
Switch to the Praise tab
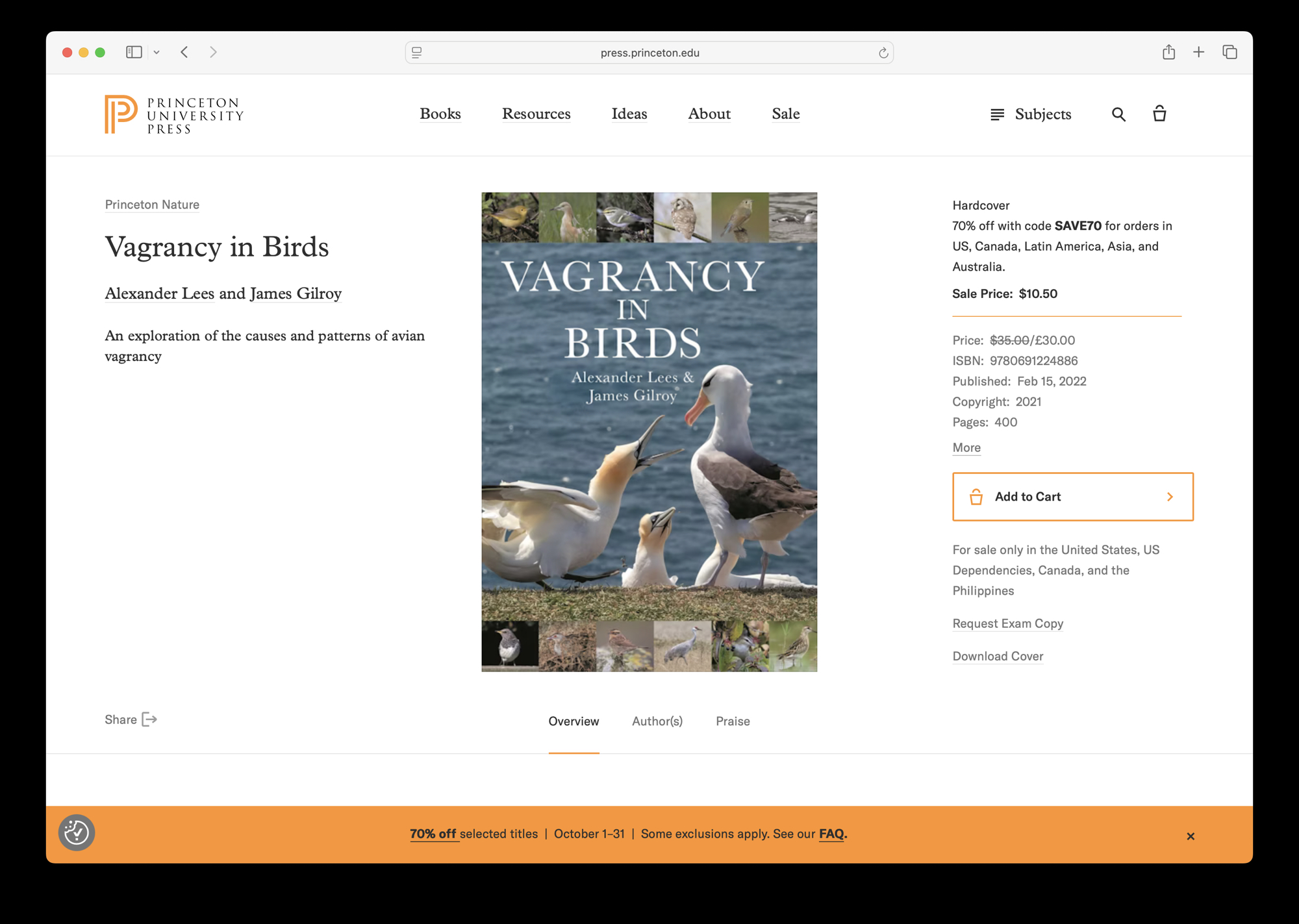coord(732,721)
